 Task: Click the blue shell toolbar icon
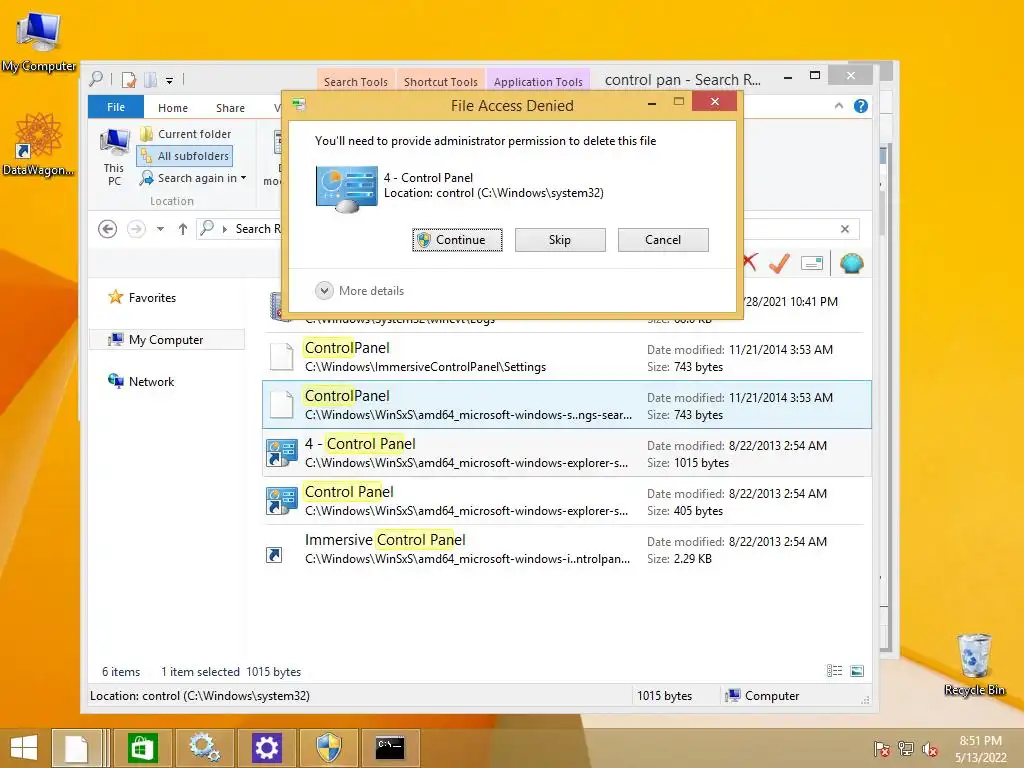click(852, 263)
